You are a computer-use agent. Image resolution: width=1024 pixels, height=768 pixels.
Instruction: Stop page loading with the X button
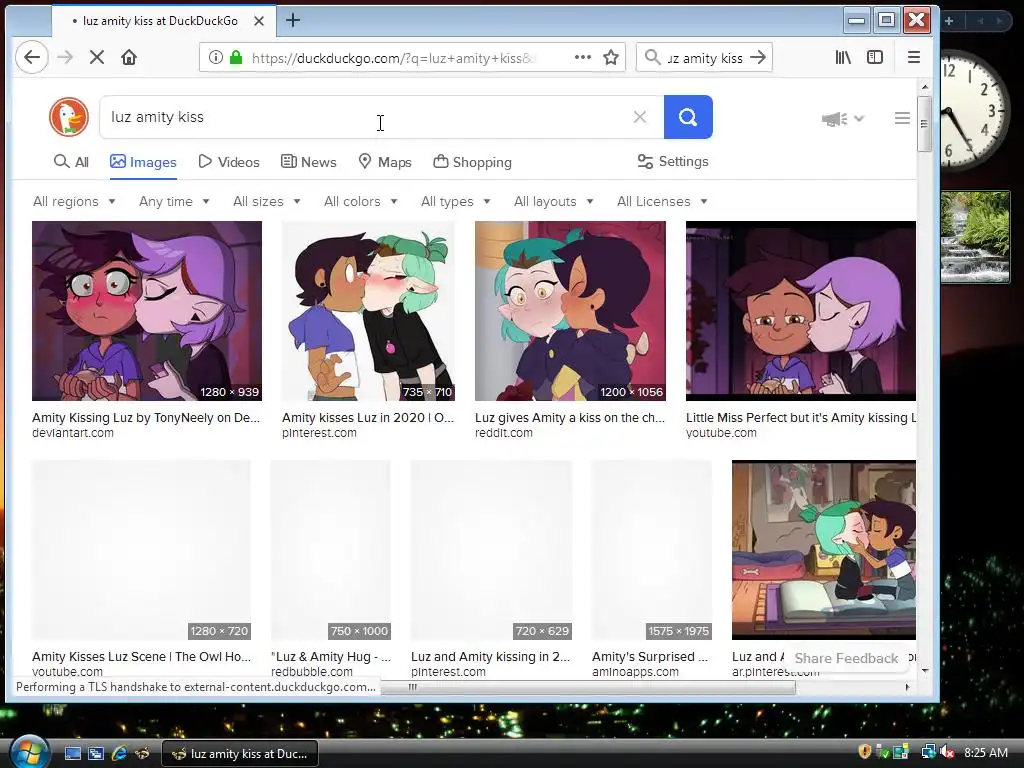[x=97, y=57]
